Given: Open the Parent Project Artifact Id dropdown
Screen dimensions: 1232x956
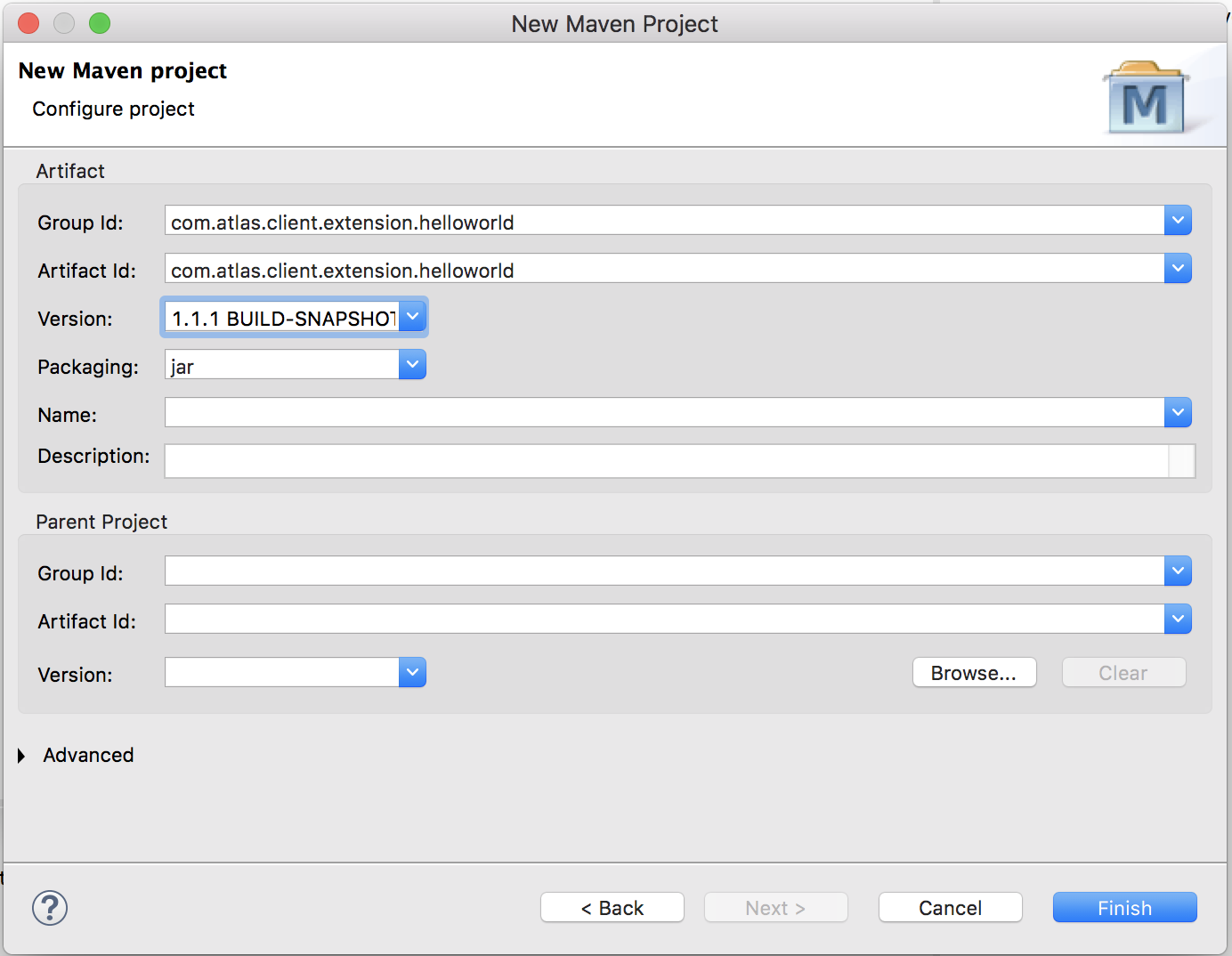Looking at the screenshot, I should [x=1178, y=620].
